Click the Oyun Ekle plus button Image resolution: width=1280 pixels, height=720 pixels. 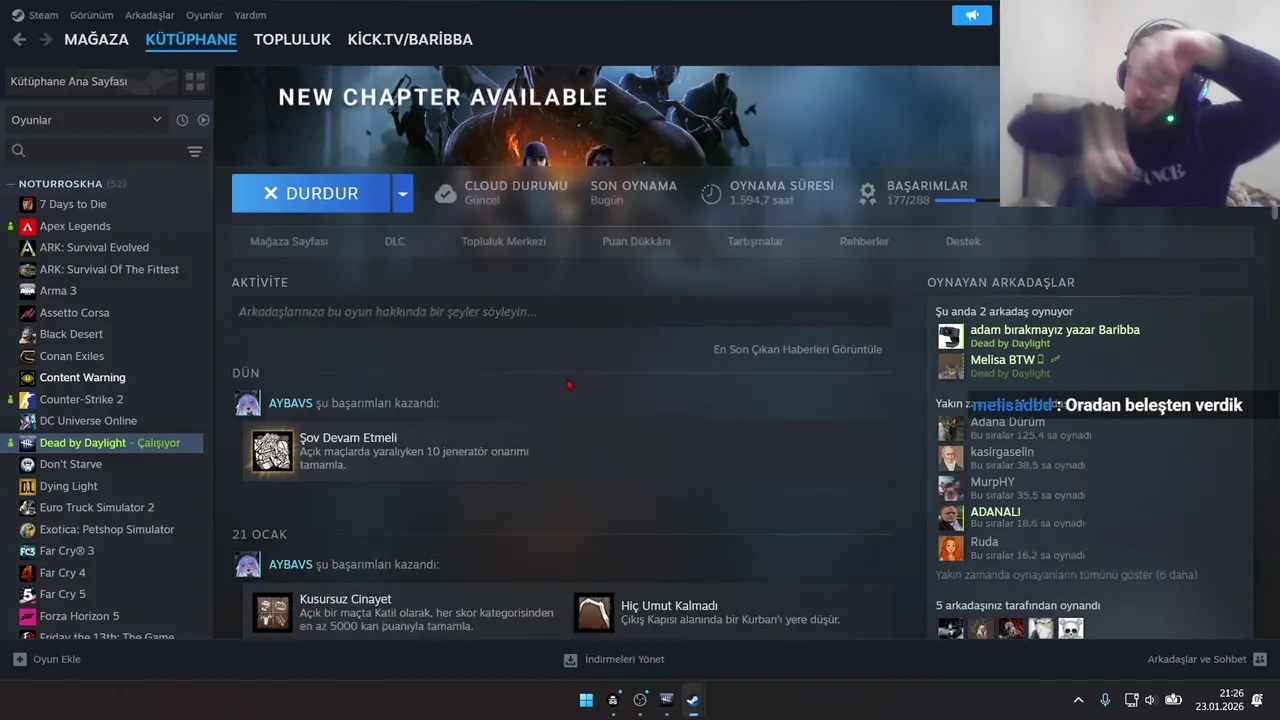(x=20, y=659)
